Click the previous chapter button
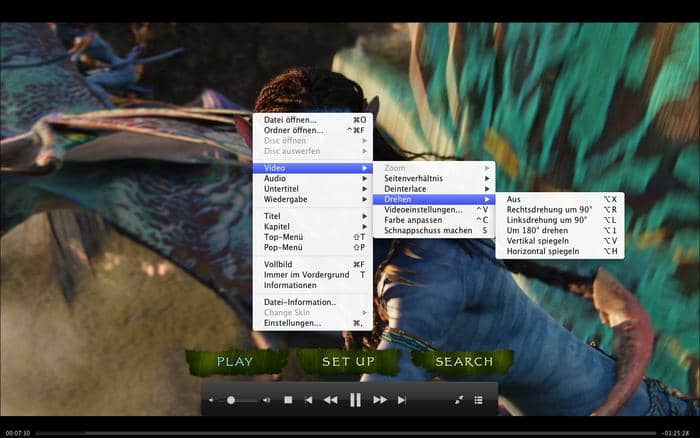 point(308,400)
